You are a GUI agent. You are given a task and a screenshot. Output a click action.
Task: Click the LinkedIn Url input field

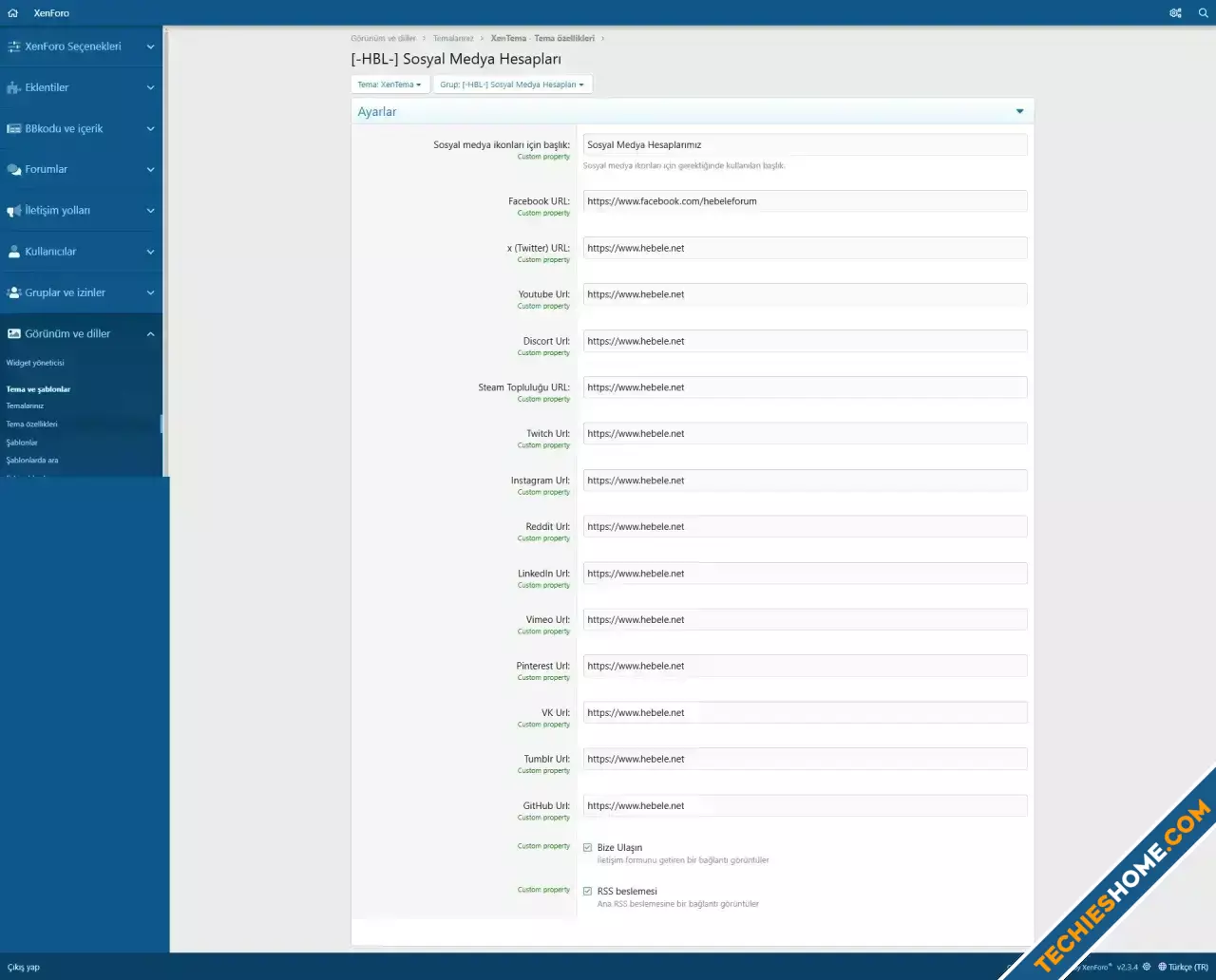tap(805, 574)
